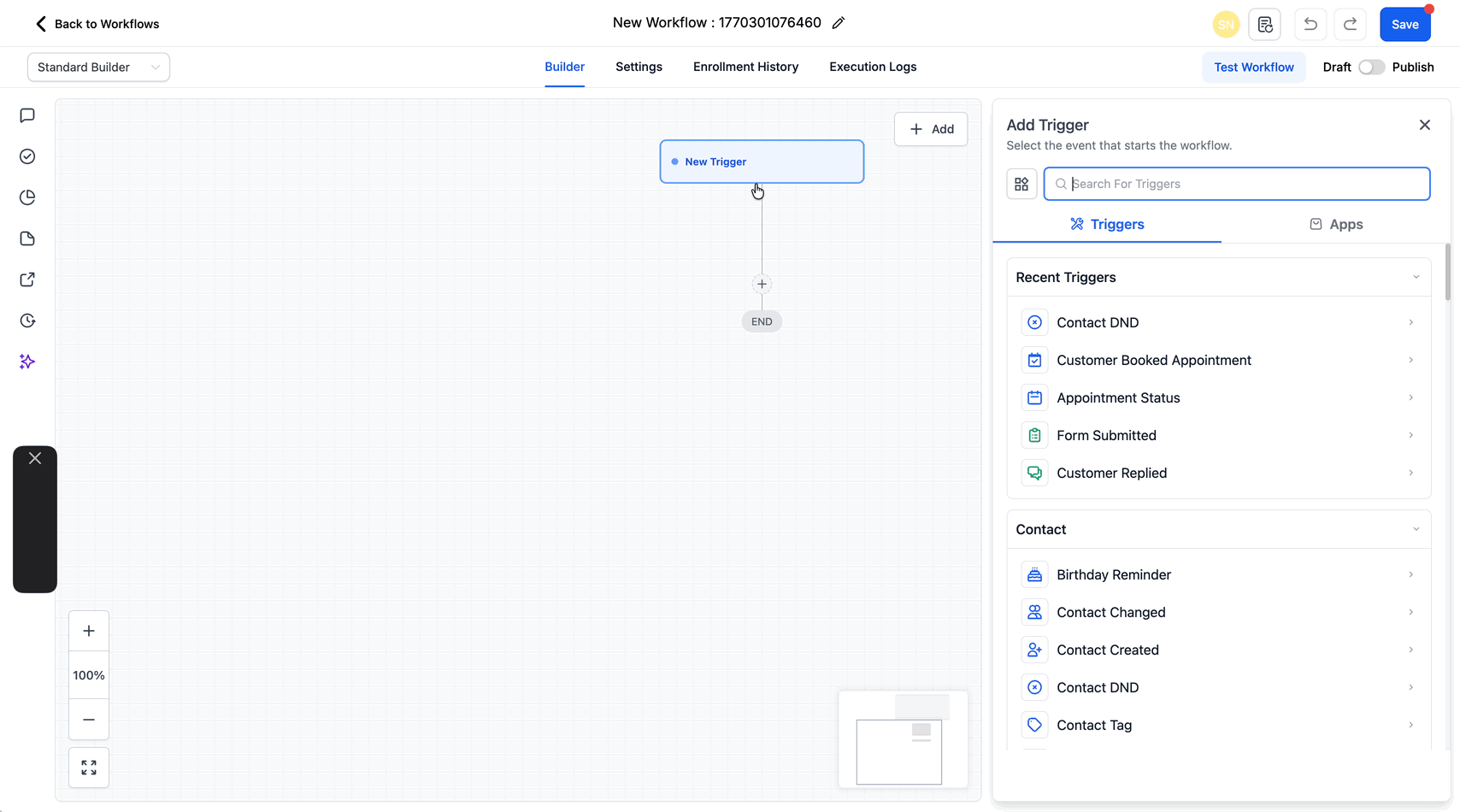Click the 100% zoom level indicator
The image size is (1460, 812).
[89, 675]
